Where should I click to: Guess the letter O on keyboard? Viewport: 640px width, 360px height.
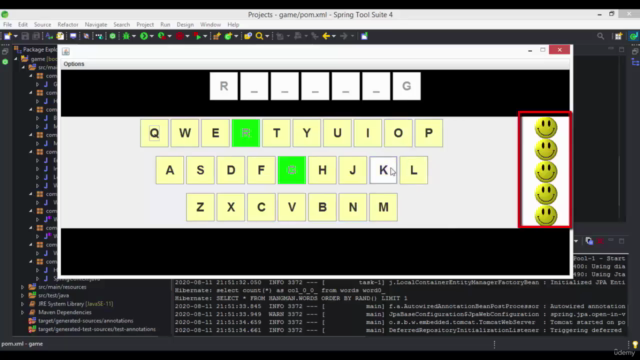398,133
